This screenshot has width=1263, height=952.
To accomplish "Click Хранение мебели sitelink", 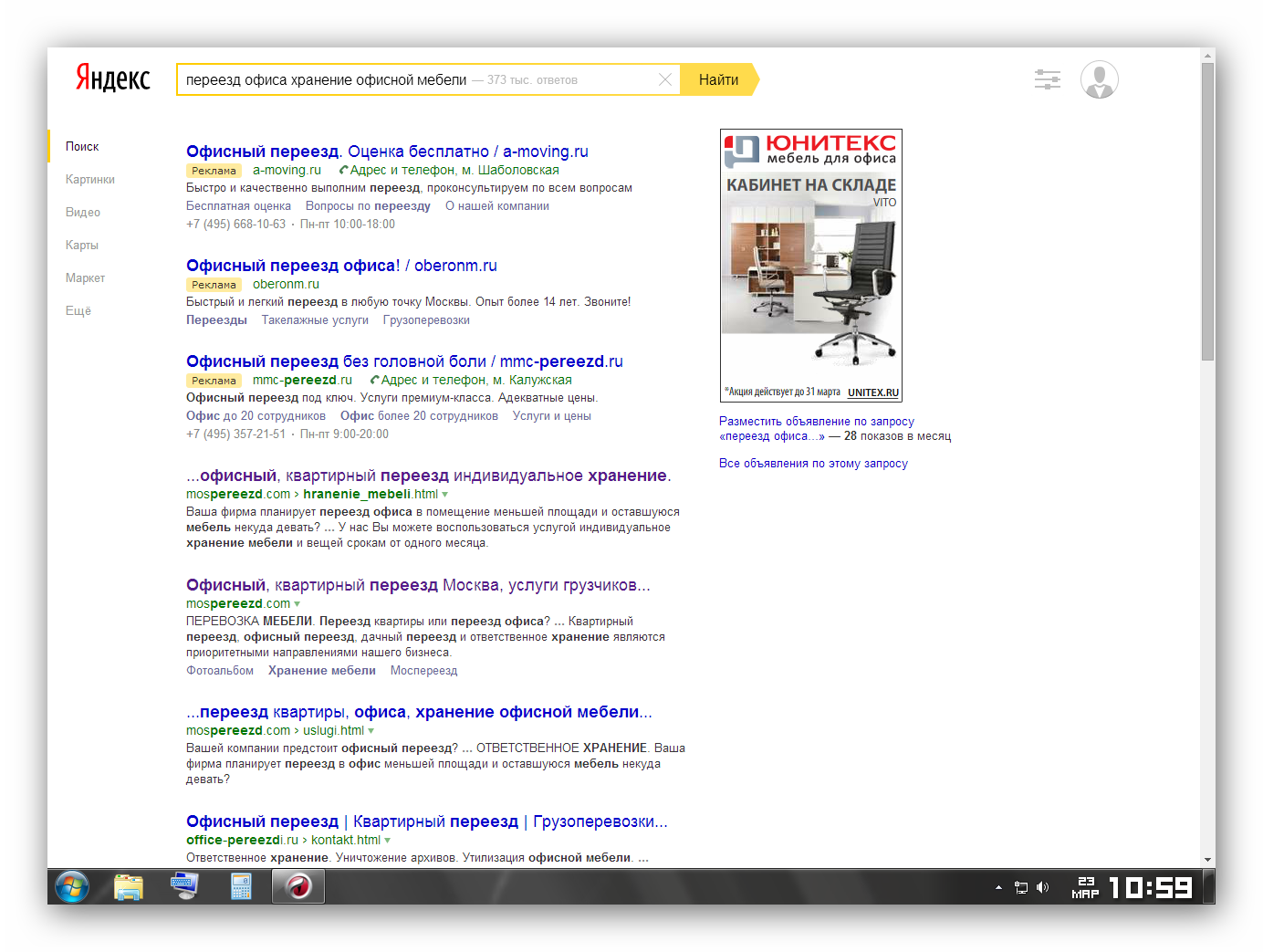I will click(322, 671).
